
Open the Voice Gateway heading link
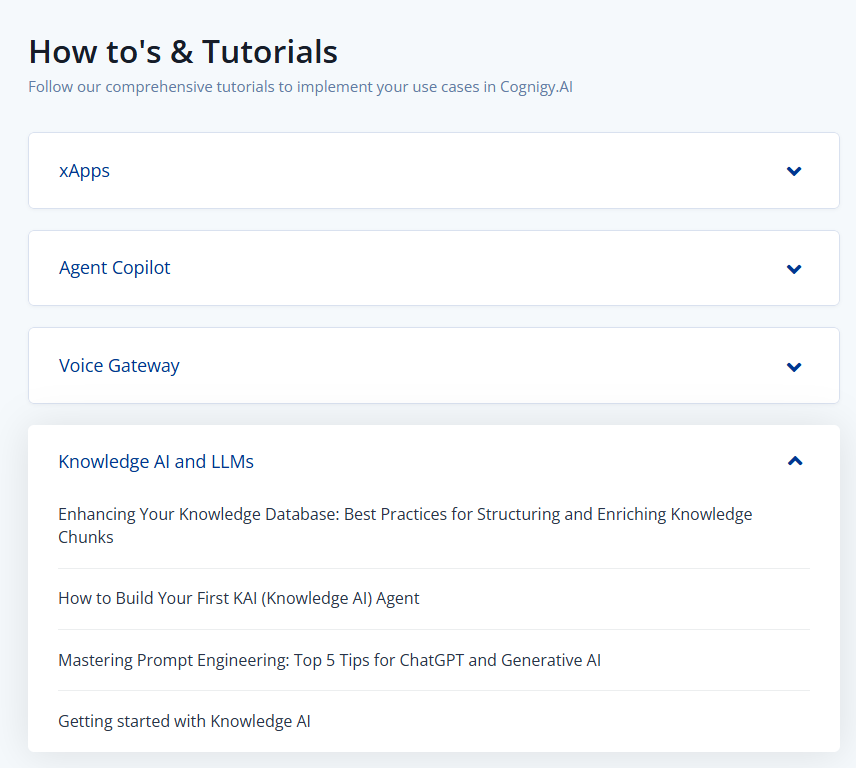[119, 366]
